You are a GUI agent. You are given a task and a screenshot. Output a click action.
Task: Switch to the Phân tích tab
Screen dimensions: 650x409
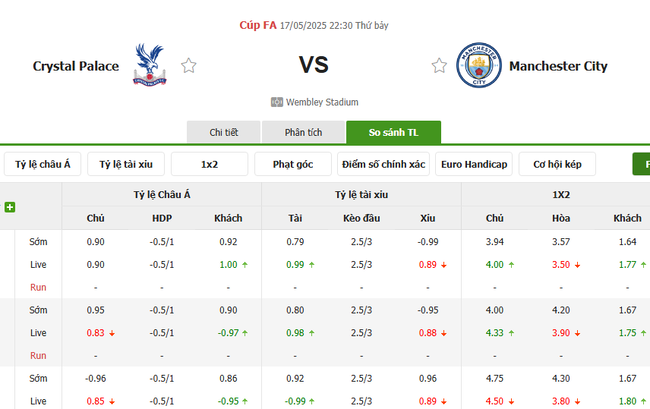tap(303, 133)
